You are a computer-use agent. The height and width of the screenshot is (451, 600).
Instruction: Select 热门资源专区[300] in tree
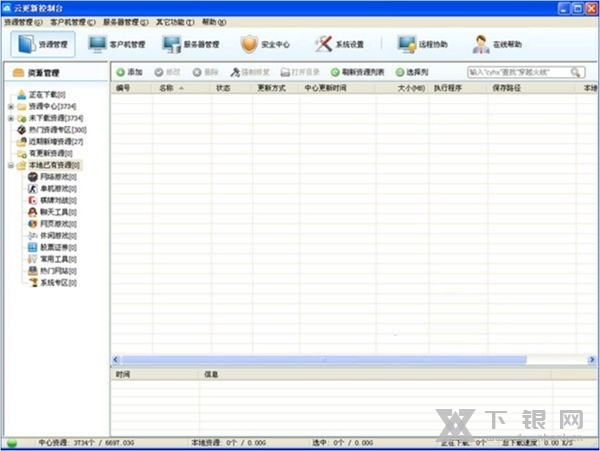pyautogui.click(x=57, y=130)
